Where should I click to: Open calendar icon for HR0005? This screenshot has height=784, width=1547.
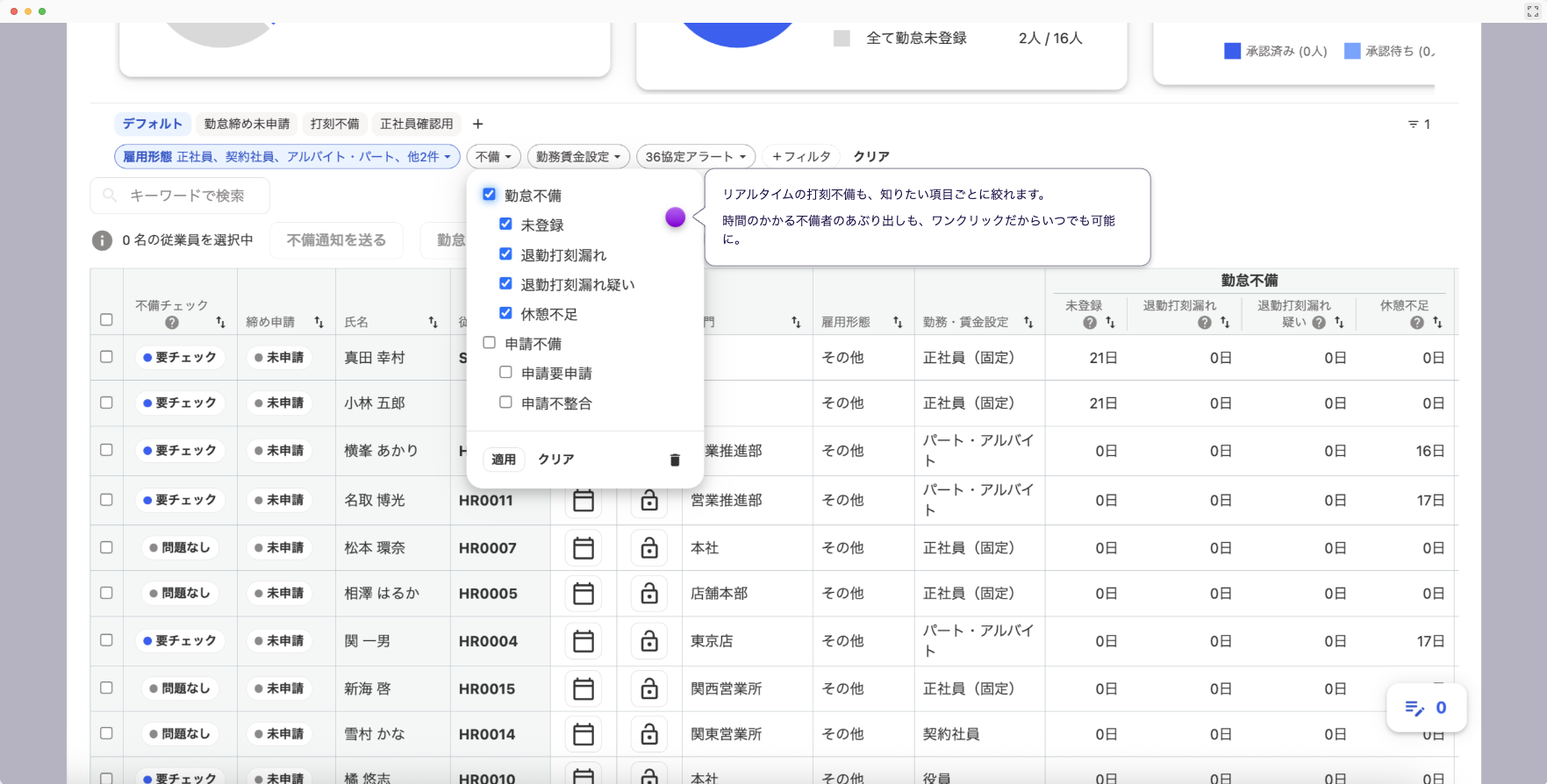click(x=584, y=594)
